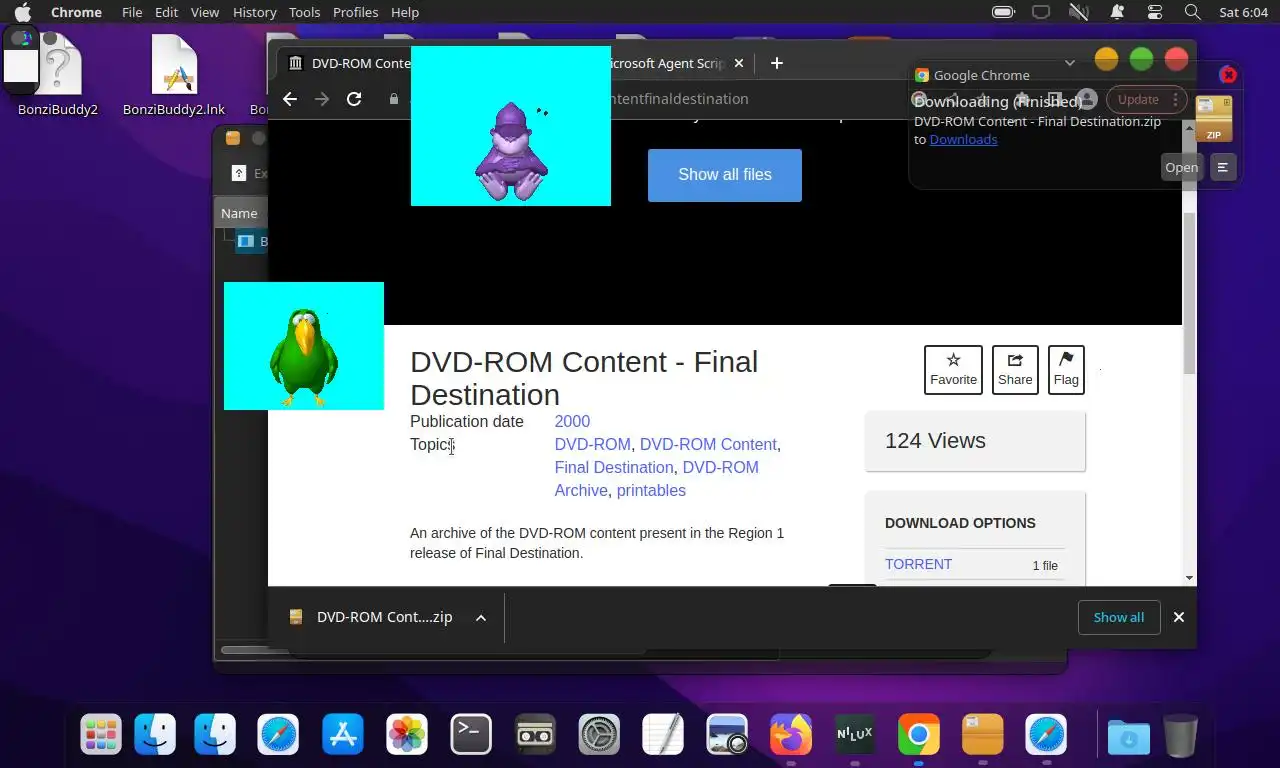The height and width of the screenshot is (768, 1280).
Task: Open the Trash in the dock
Action: point(1181,736)
